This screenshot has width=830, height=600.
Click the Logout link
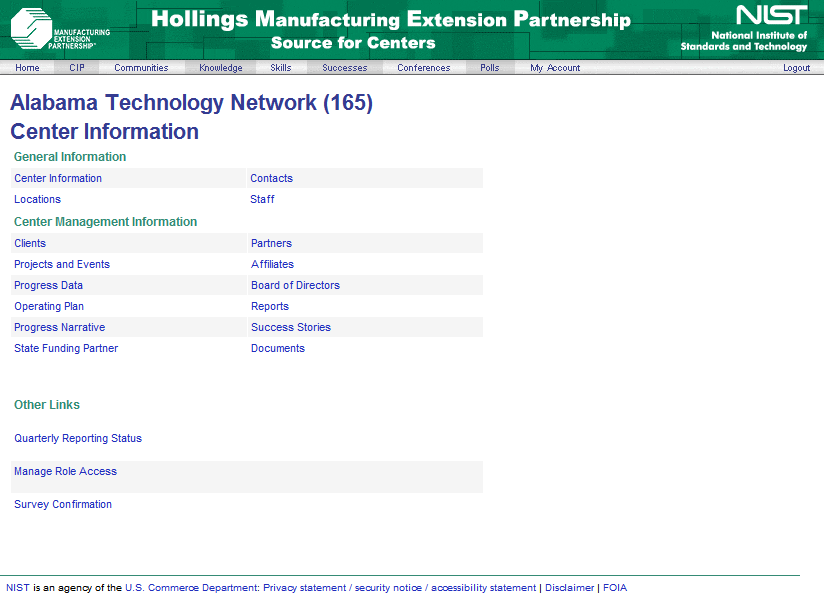(x=797, y=68)
